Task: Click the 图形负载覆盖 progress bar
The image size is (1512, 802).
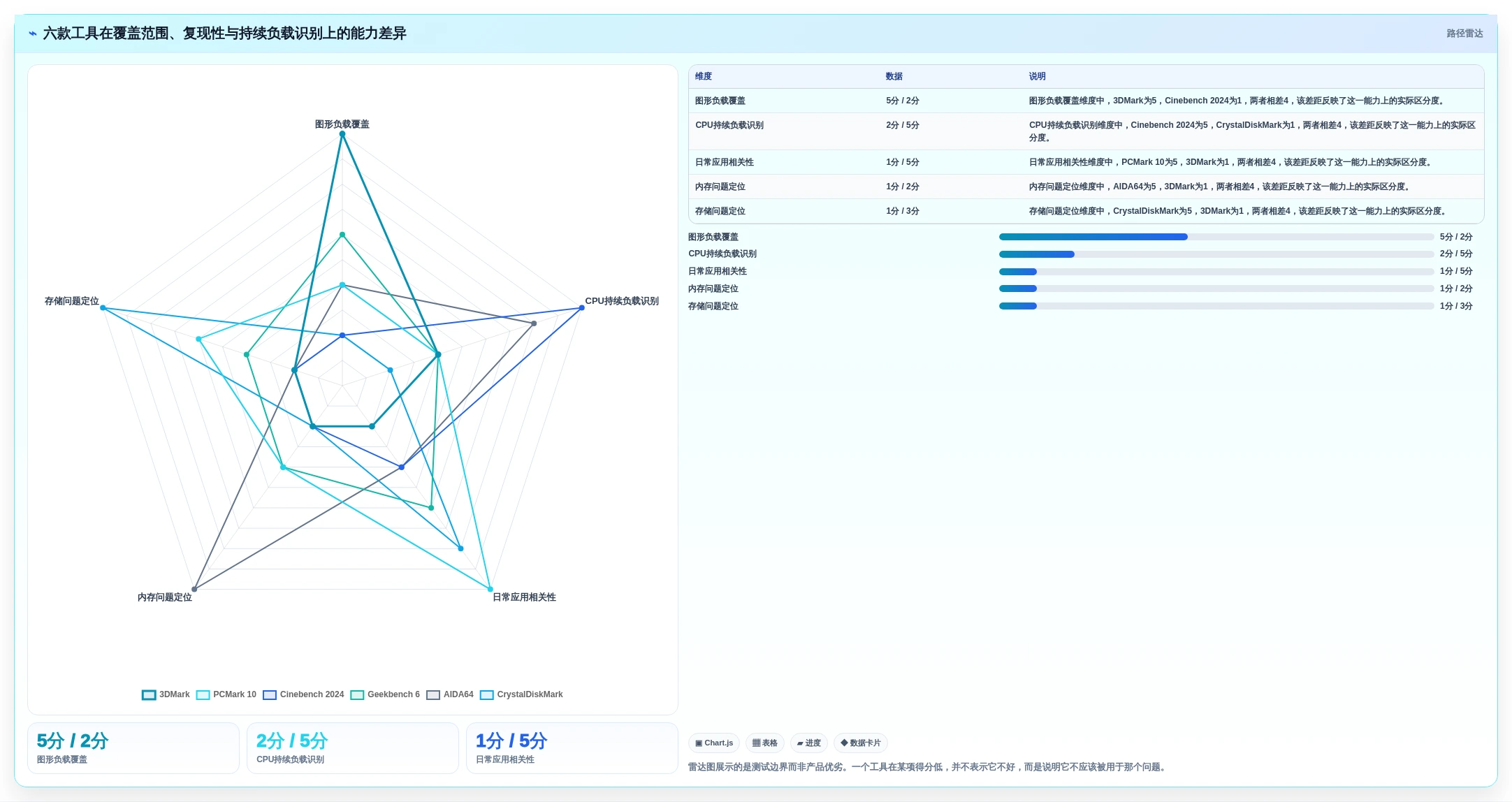Action: point(1216,237)
